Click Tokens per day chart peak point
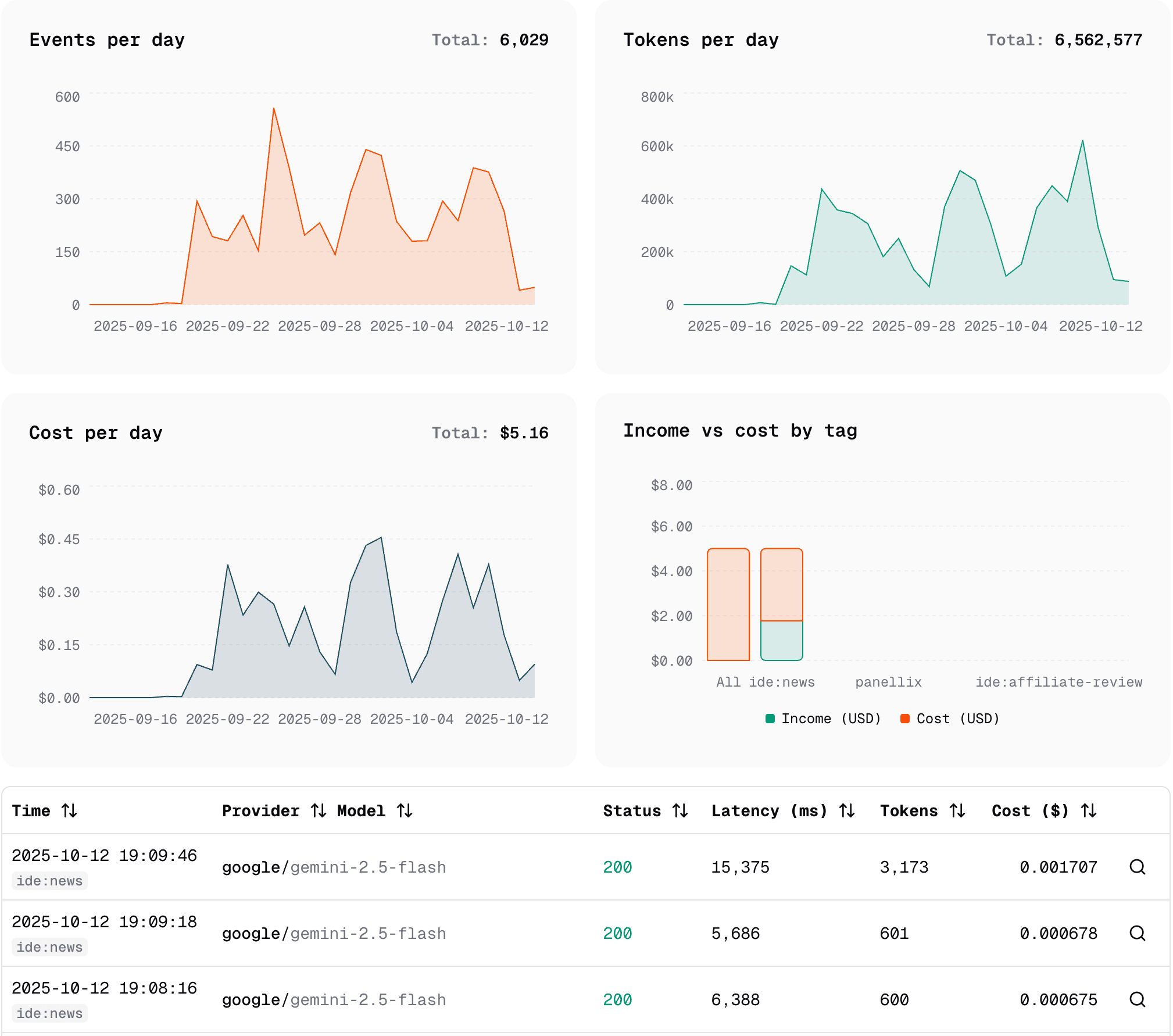Image resolution: width=1173 pixels, height=1036 pixels. pos(1082,141)
